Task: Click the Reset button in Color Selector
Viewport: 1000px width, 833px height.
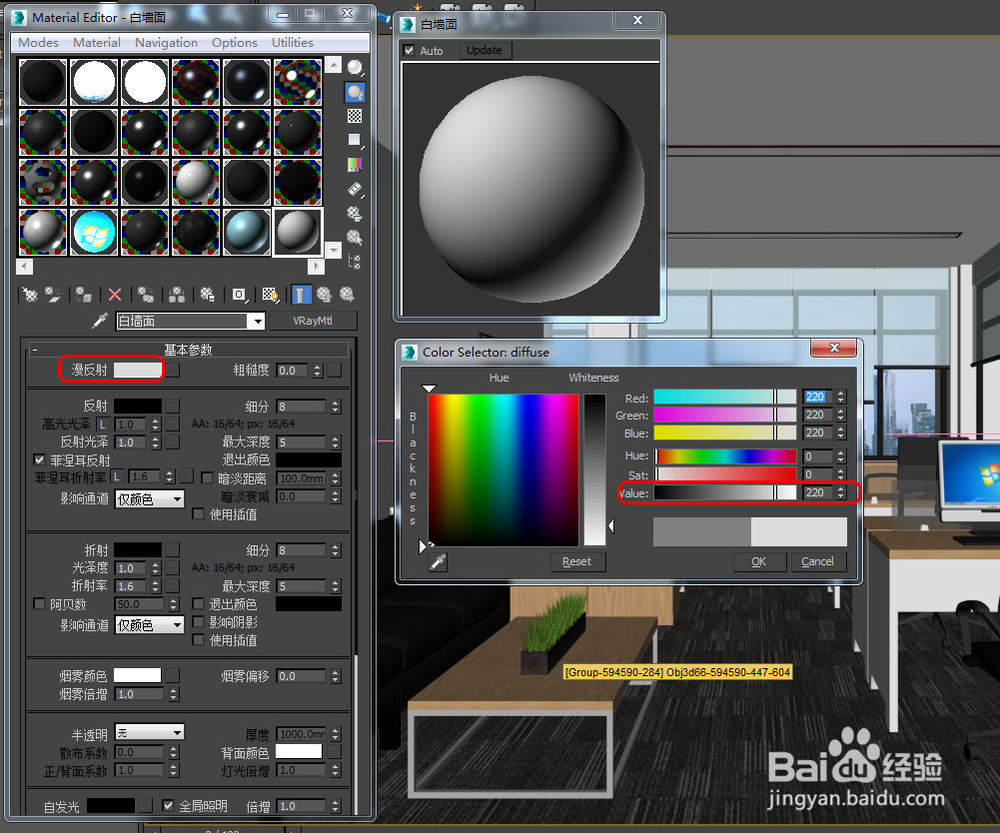Action: point(576,561)
